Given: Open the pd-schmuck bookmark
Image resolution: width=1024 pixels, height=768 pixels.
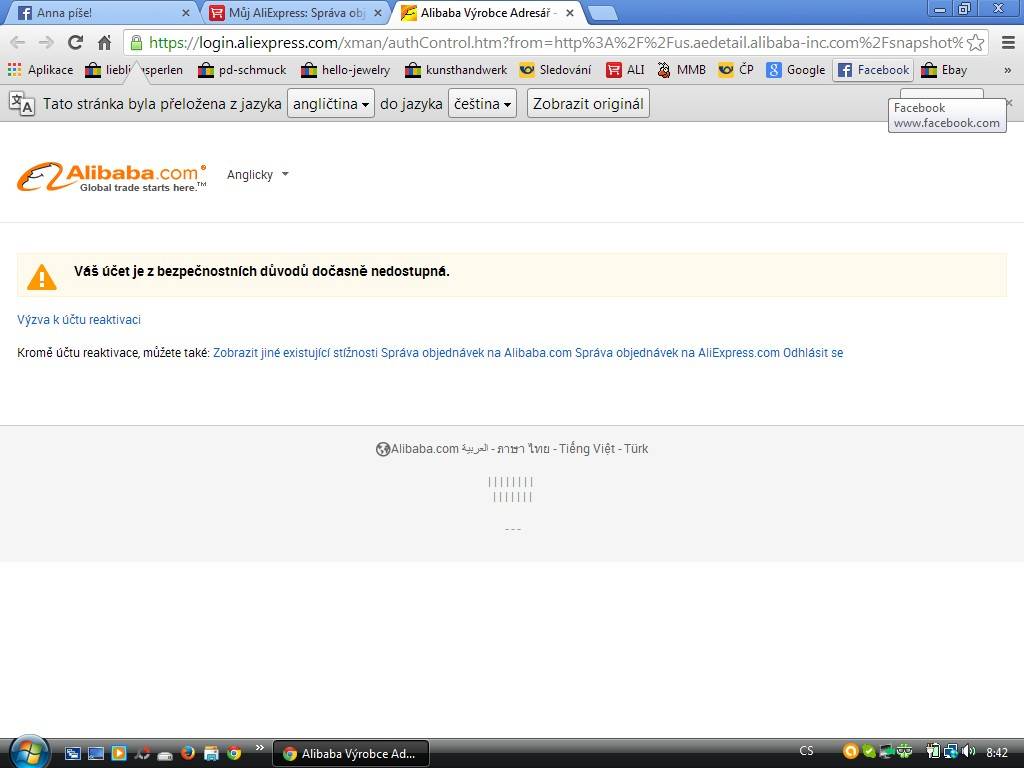Looking at the screenshot, I should (242, 70).
